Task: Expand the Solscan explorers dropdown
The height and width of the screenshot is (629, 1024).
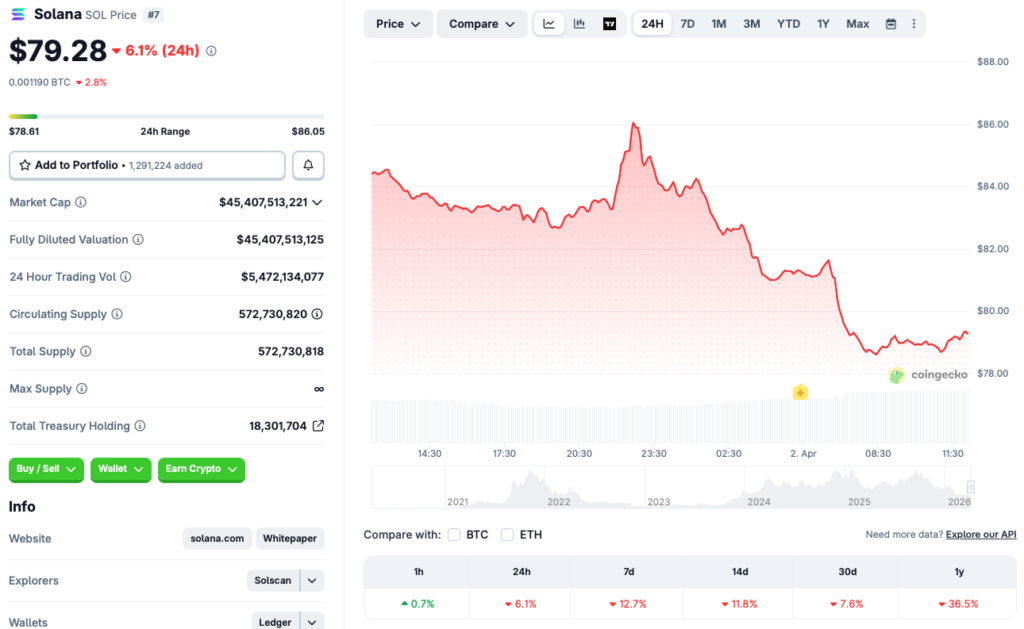Action: 310,580
